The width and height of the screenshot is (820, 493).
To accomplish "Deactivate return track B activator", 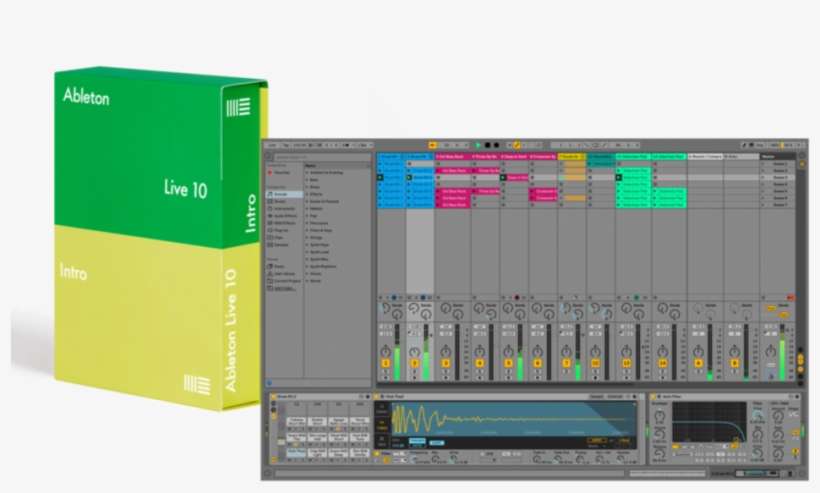I will 734,363.
